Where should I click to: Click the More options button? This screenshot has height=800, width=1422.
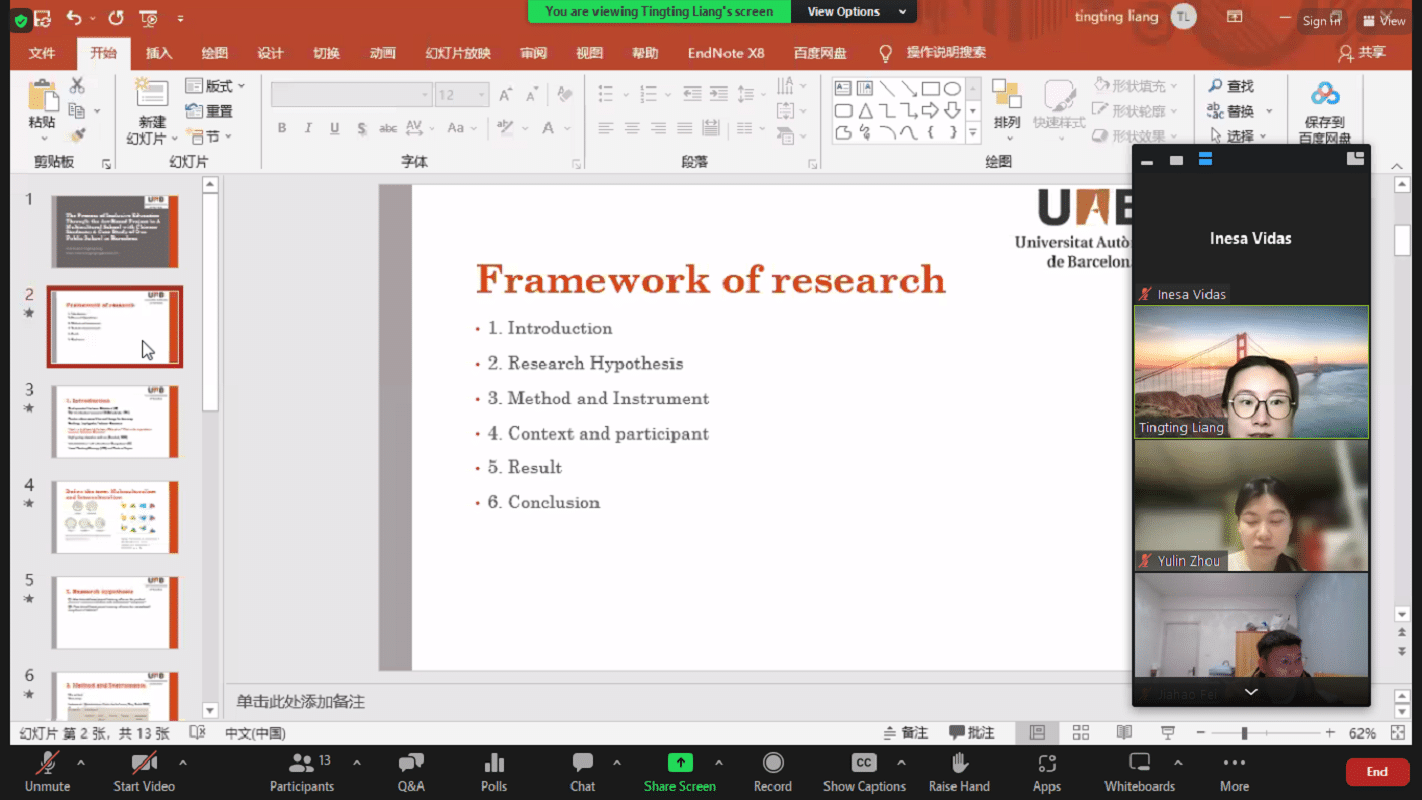pos(1234,764)
